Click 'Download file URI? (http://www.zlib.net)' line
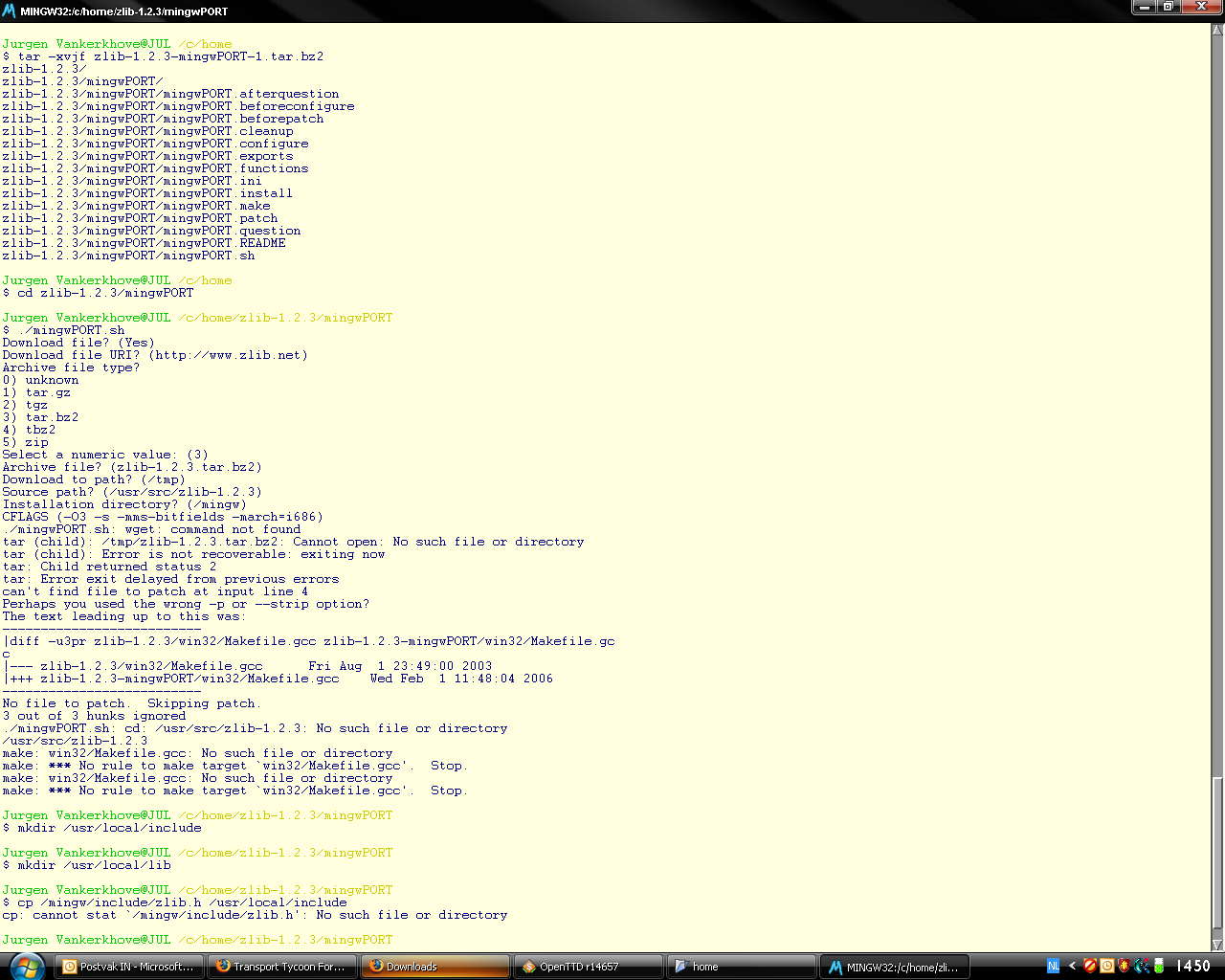This screenshot has width=1225, height=980. [x=155, y=355]
